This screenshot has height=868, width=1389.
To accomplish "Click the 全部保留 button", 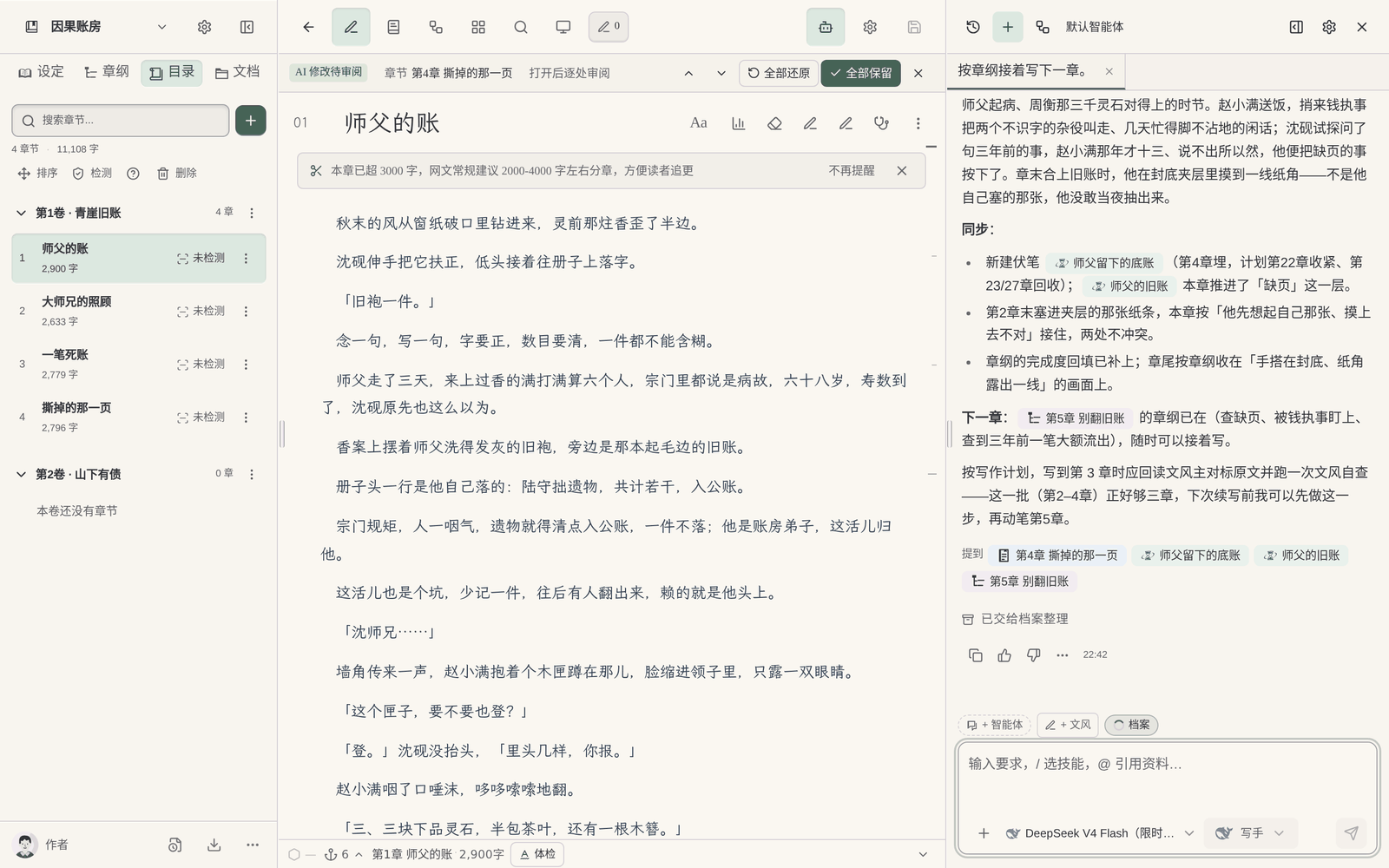I will (x=860, y=73).
